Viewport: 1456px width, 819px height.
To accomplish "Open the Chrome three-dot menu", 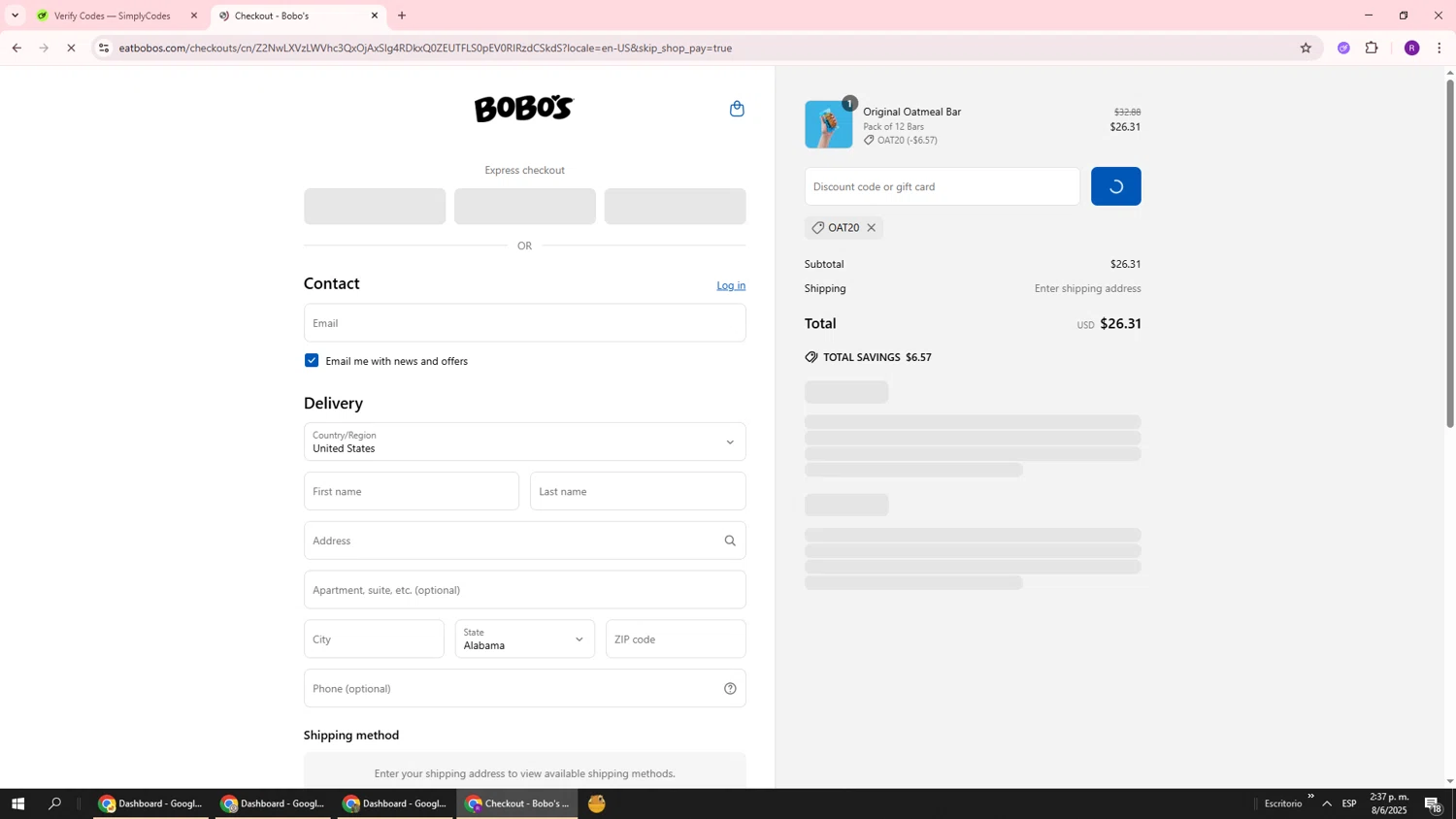I will pos(1439,48).
